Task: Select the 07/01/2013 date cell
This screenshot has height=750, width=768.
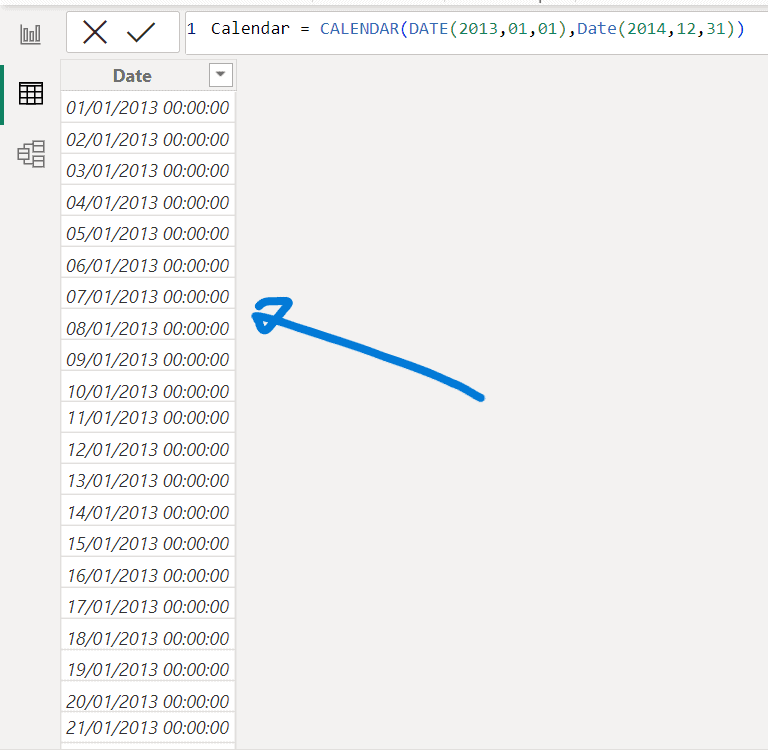Action: (147, 296)
